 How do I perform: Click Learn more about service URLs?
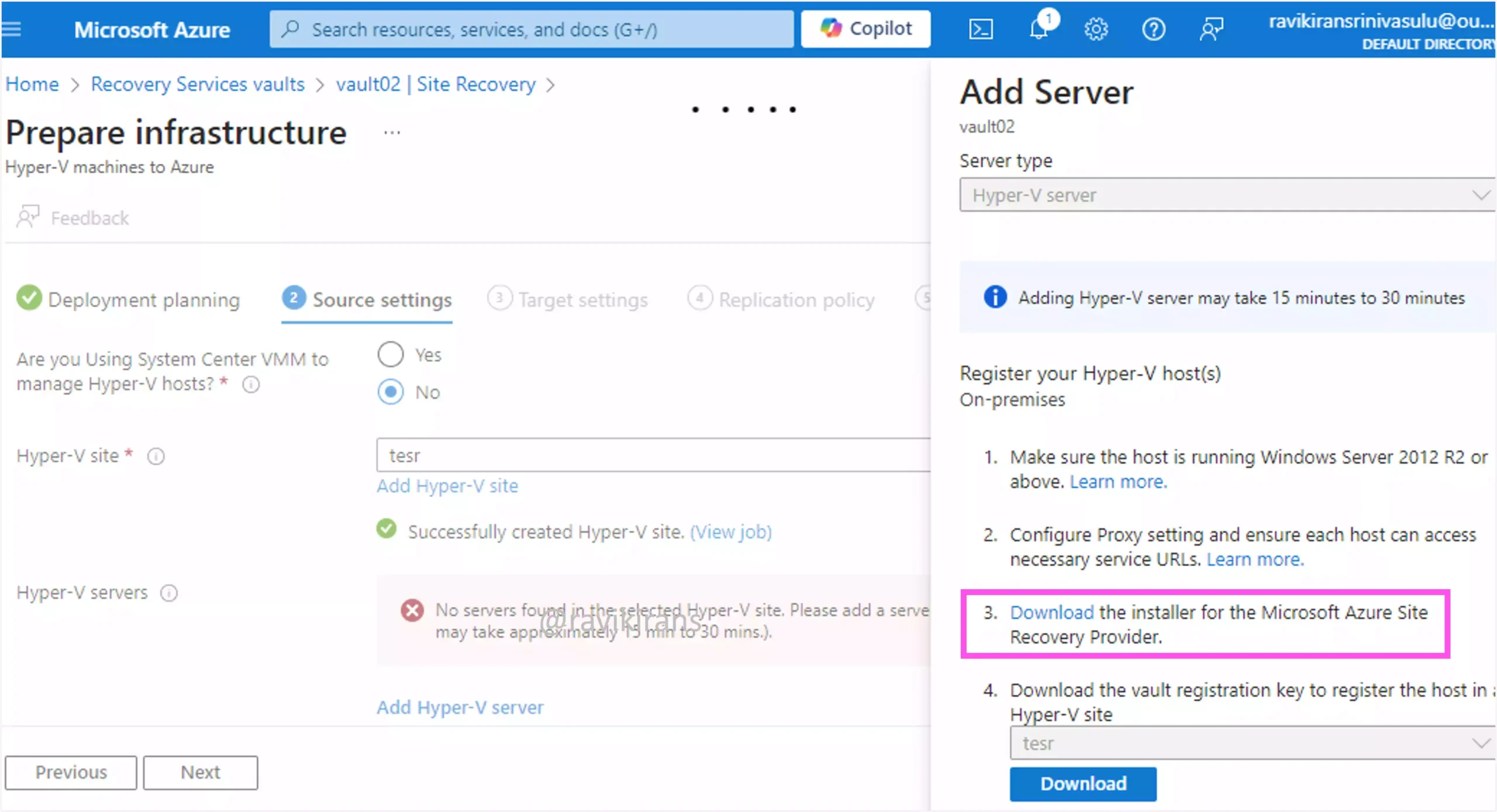pos(1255,559)
